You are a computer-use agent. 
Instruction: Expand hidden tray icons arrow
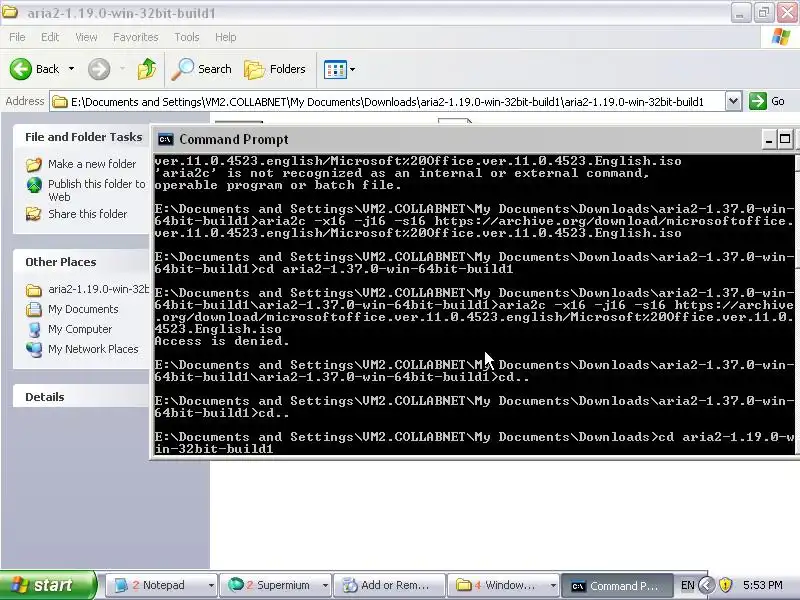point(707,585)
